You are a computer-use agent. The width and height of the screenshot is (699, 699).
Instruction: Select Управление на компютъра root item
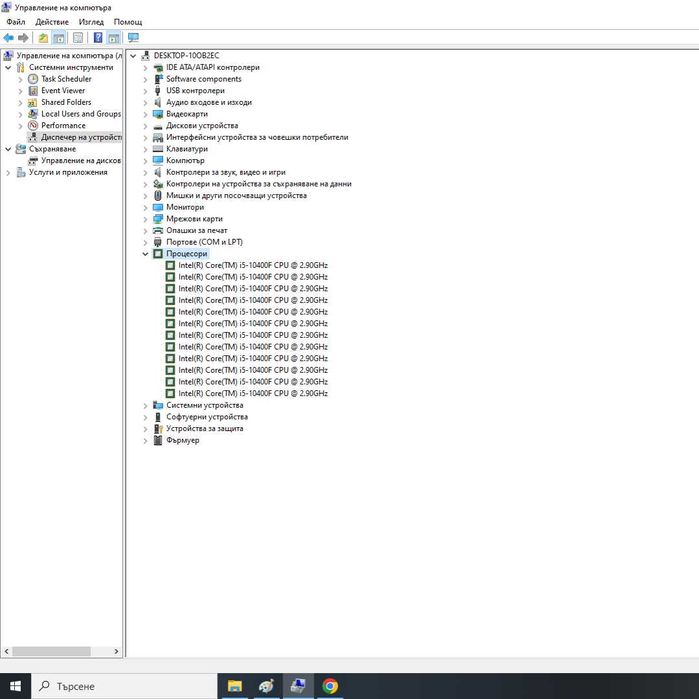(69, 56)
